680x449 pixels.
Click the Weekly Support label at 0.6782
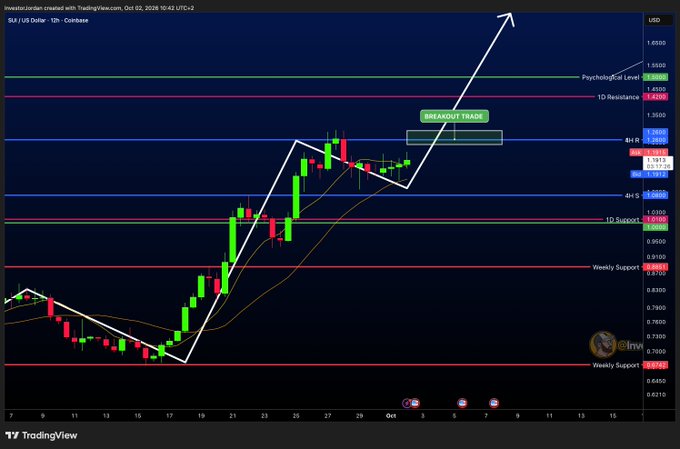616,365
